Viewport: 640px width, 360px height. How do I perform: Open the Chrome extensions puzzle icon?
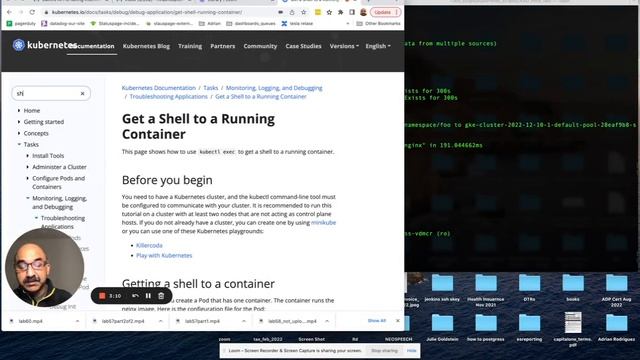tap(340, 12)
